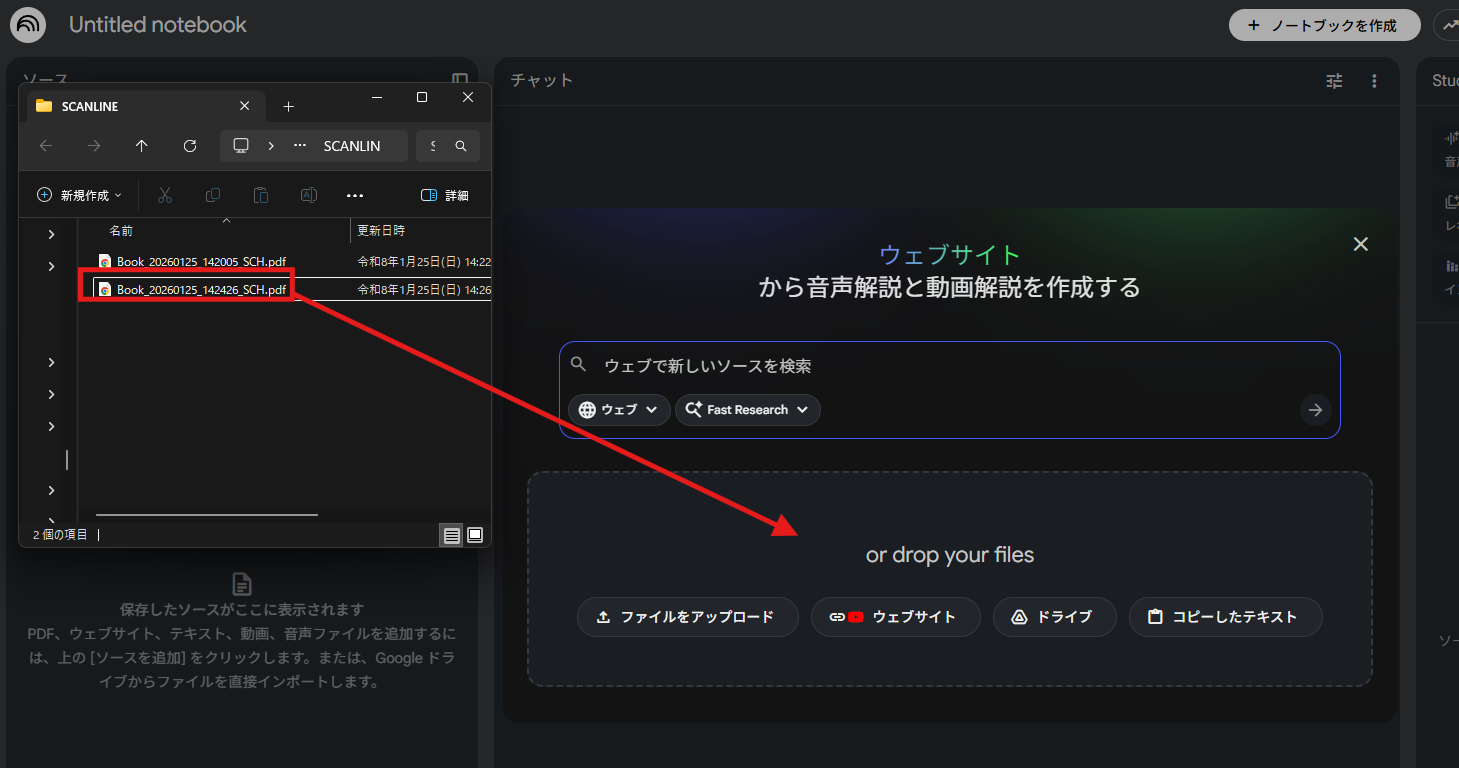Open the Fast Research dropdown

point(747,409)
